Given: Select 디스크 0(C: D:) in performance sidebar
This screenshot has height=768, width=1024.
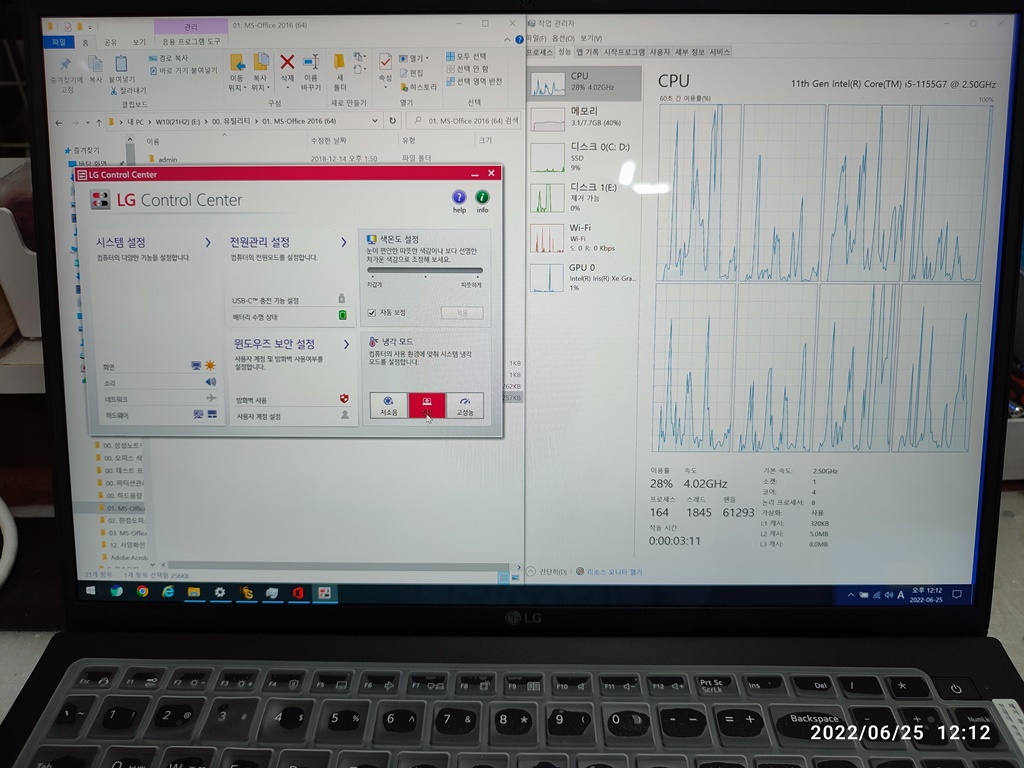Looking at the screenshot, I should [x=583, y=157].
